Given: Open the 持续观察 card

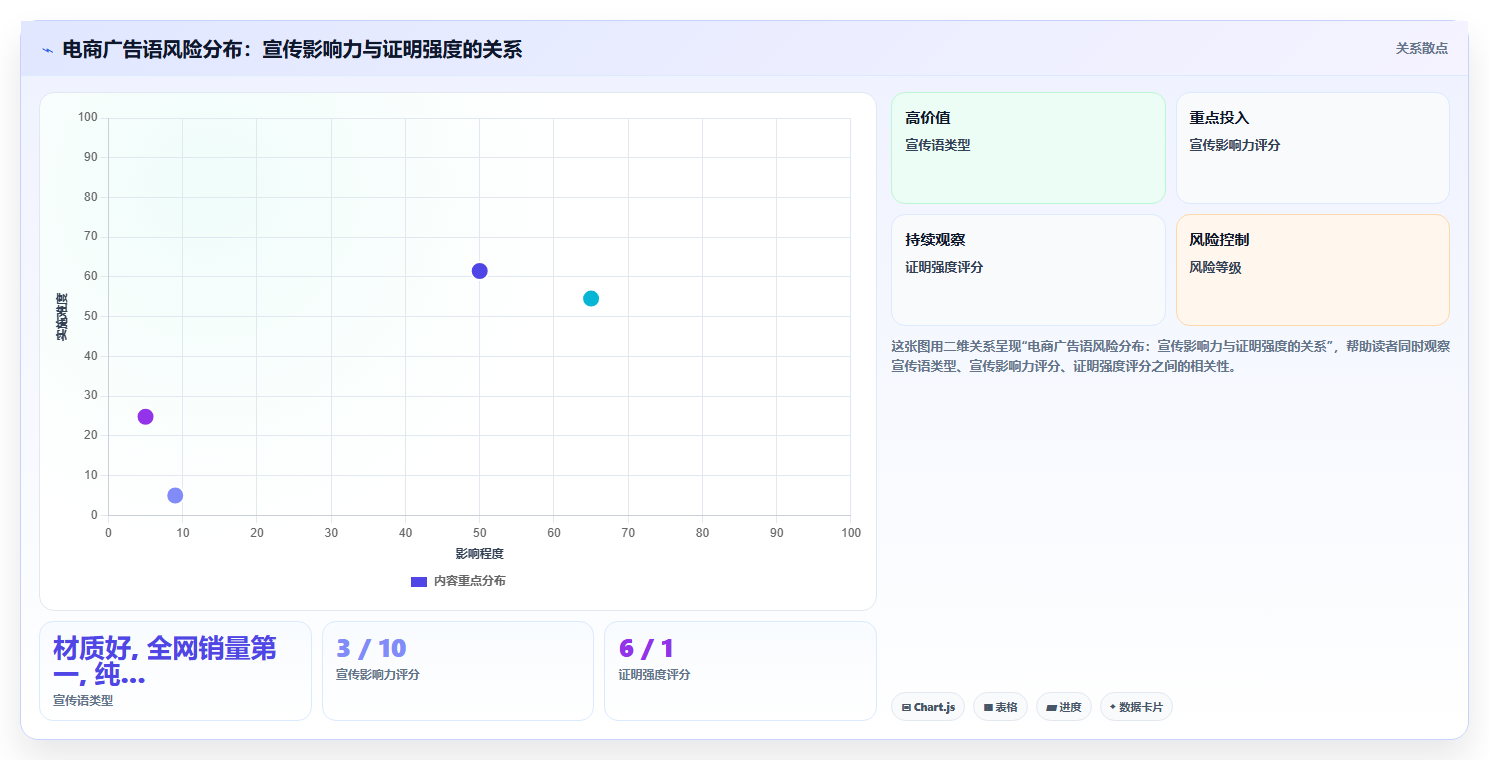Looking at the screenshot, I should (1028, 270).
